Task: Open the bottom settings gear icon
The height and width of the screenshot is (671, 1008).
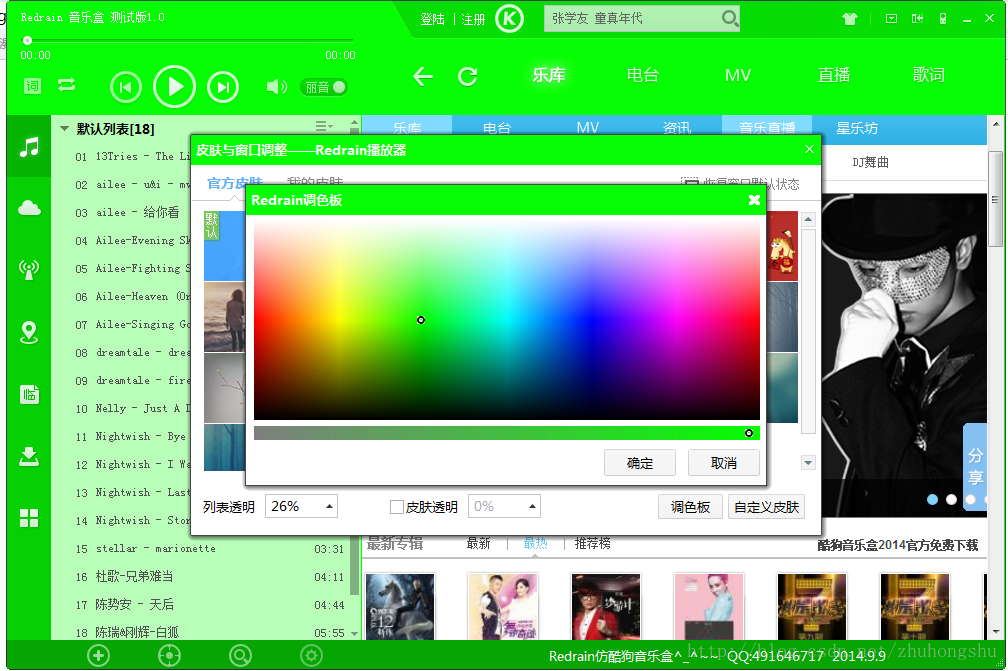Action: pyautogui.click(x=311, y=656)
